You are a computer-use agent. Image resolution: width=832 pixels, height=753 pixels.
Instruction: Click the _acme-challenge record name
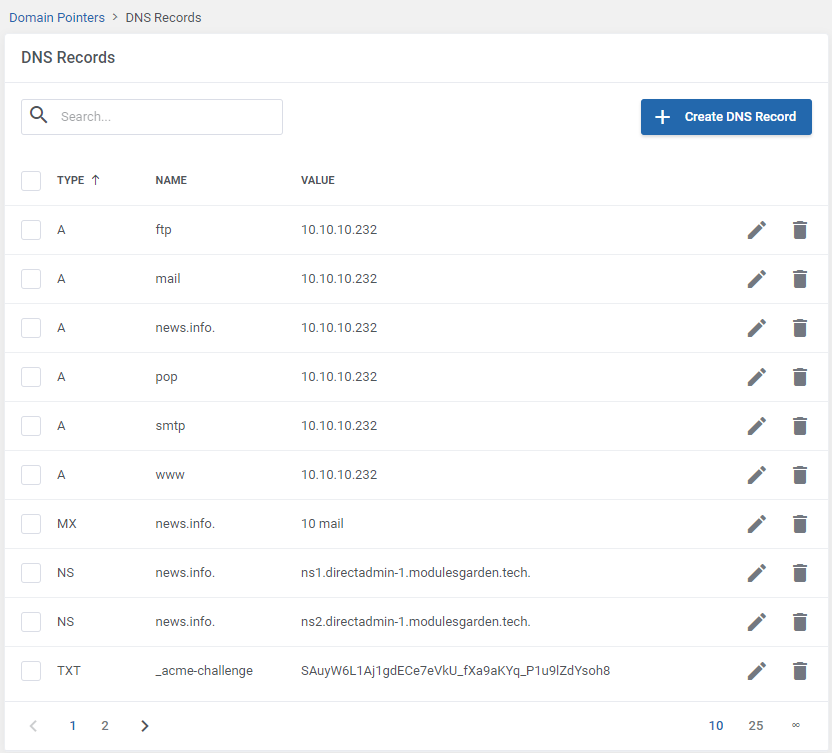204,671
